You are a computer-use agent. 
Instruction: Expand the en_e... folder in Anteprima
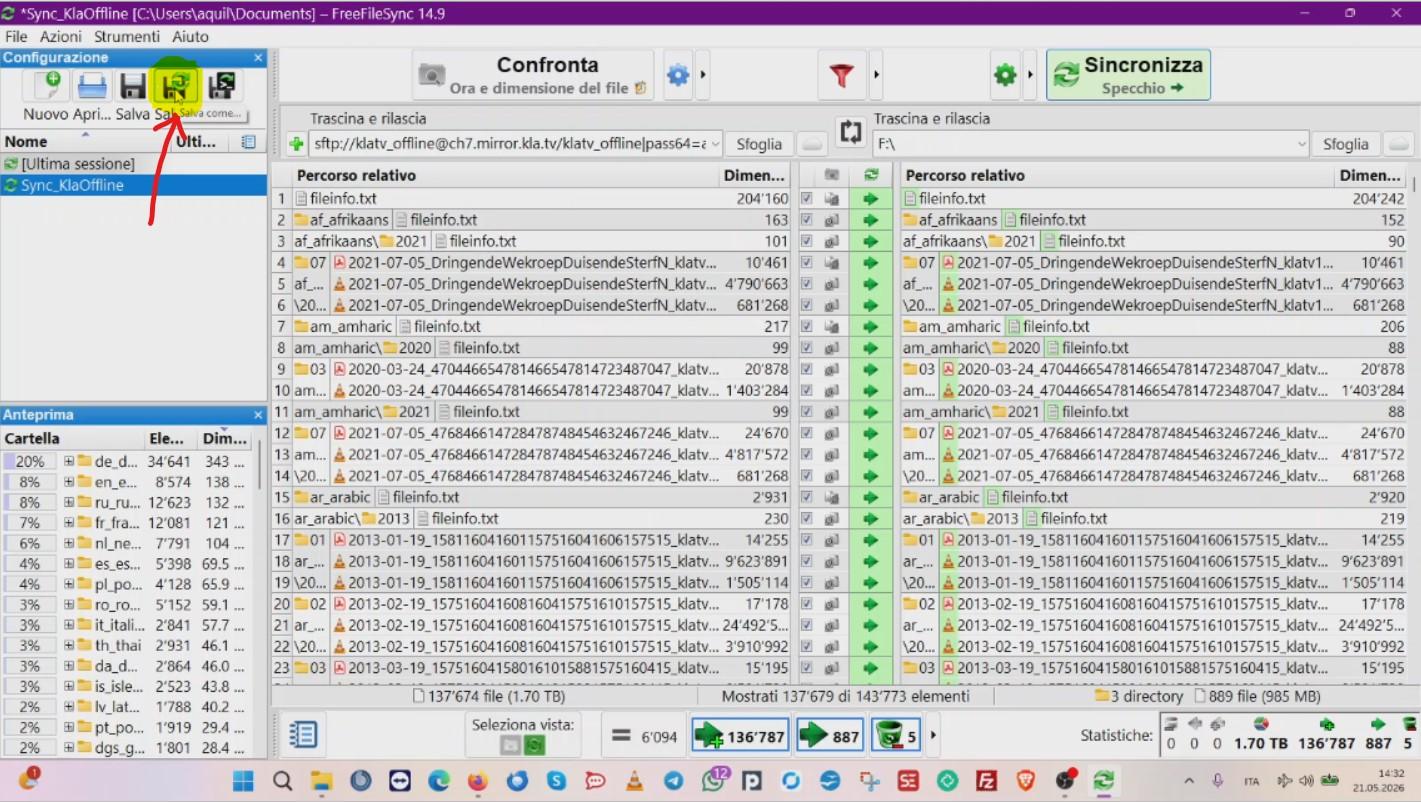(x=69, y=482)
